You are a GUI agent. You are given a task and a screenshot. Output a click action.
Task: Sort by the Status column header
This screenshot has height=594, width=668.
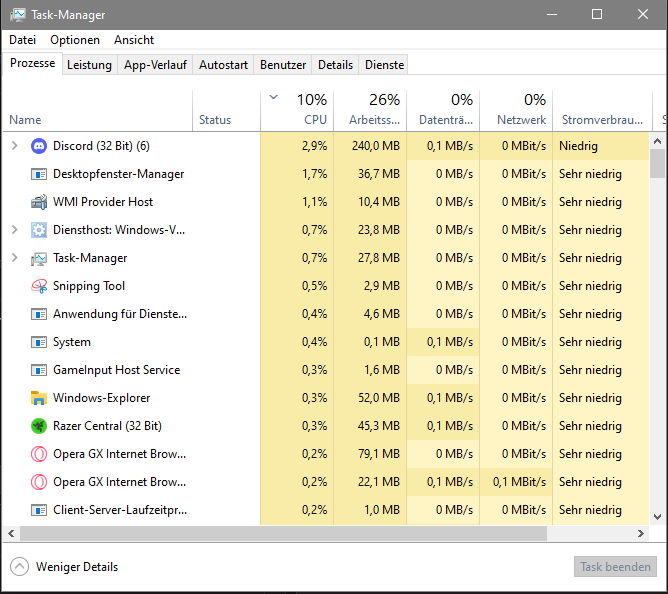tap(226, 111)
